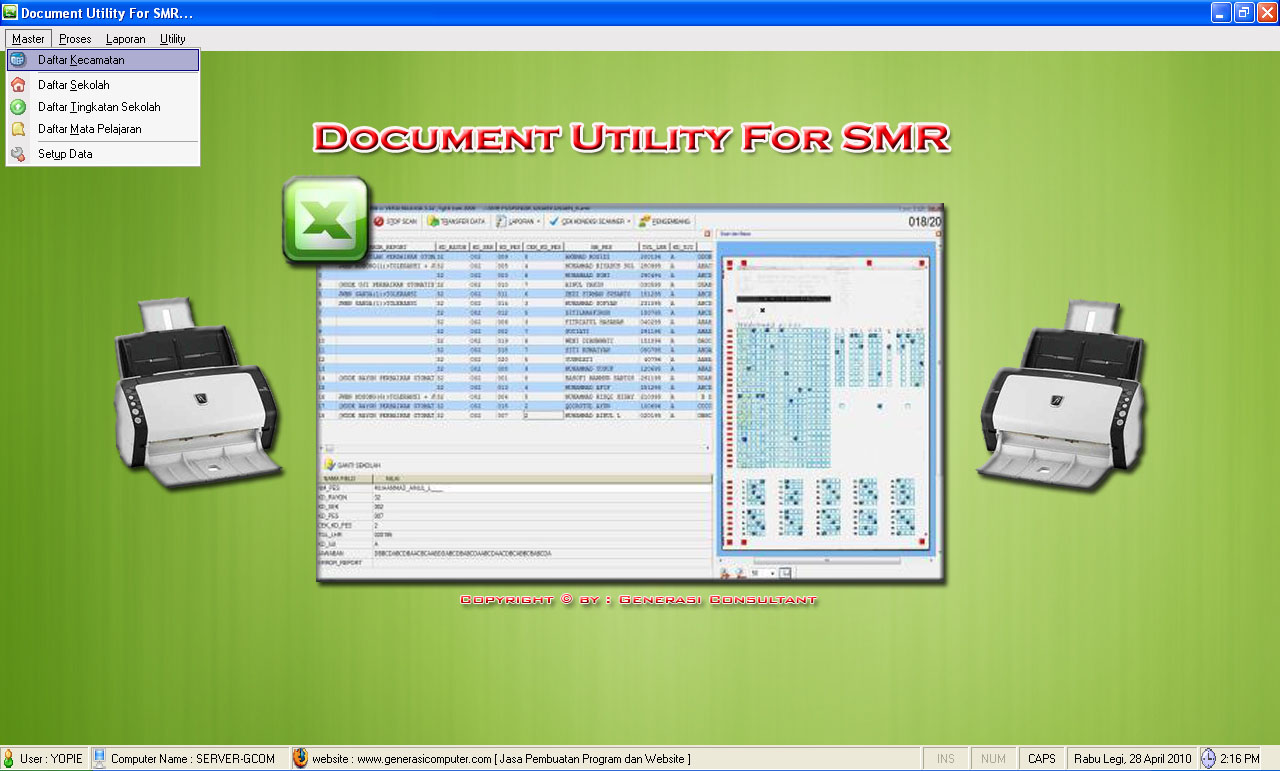
Task: Open Setup Data from the Master menu
Action: 65,154
